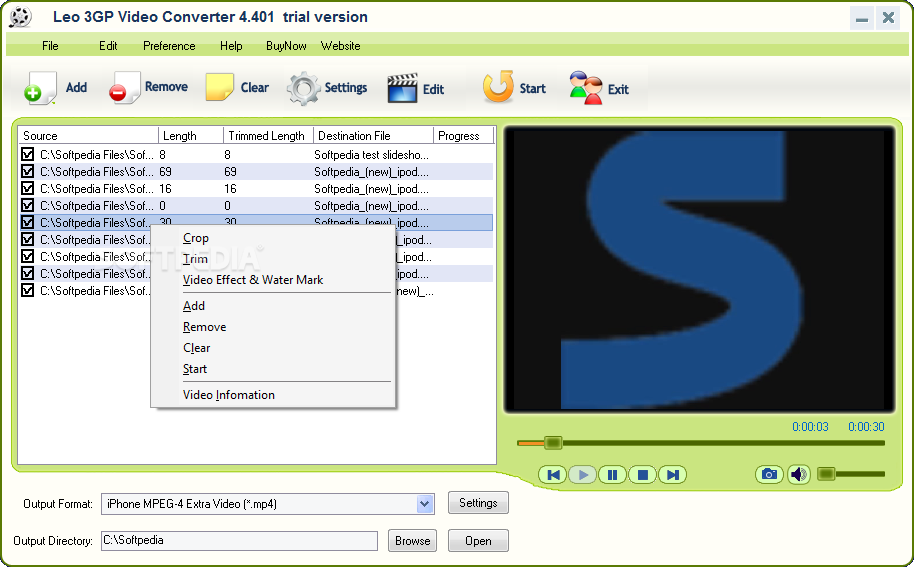
Task: Click the Output Directory text field
Action: [239, 541]
